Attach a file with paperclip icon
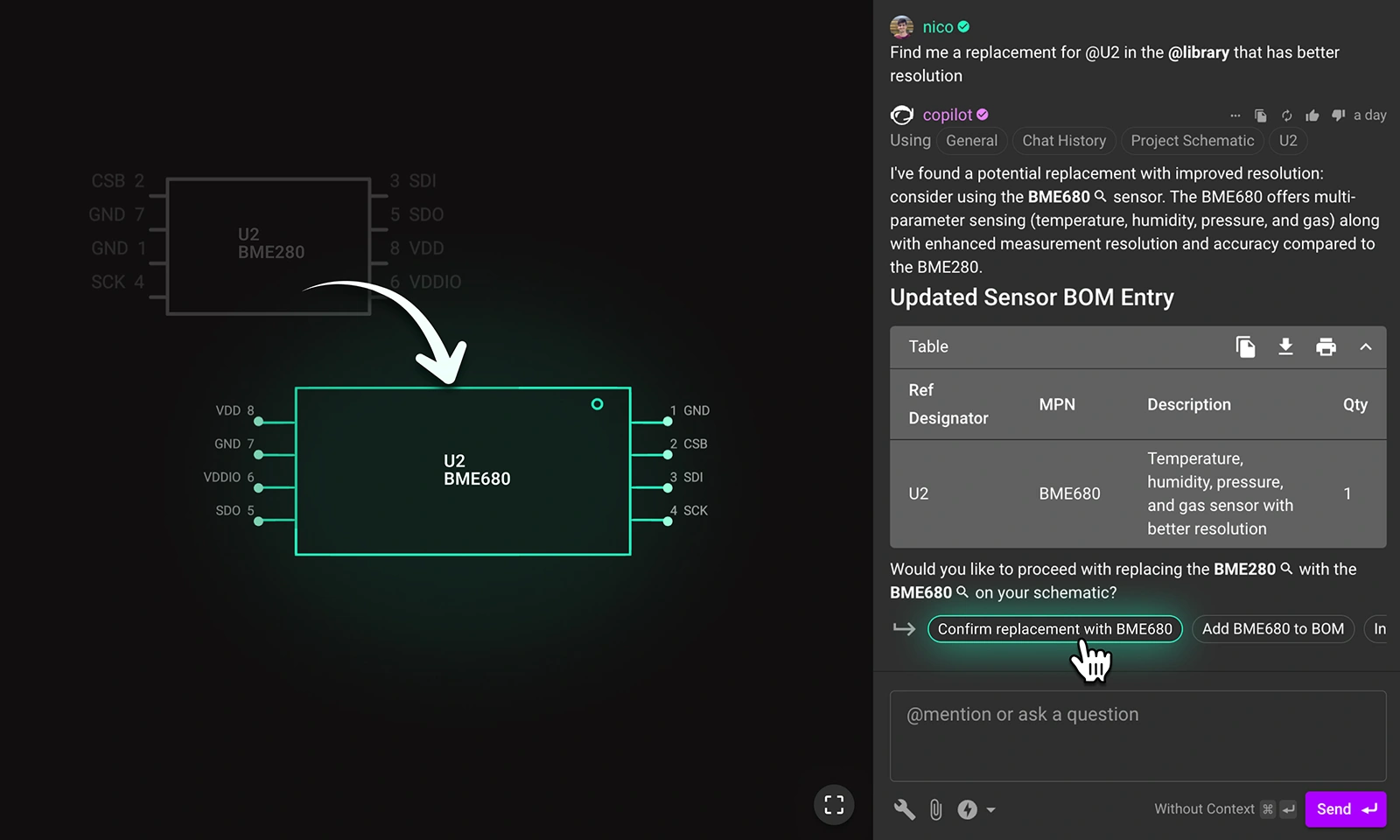The width and height of the screenshot is (1400, 840). tap(935, 809)
